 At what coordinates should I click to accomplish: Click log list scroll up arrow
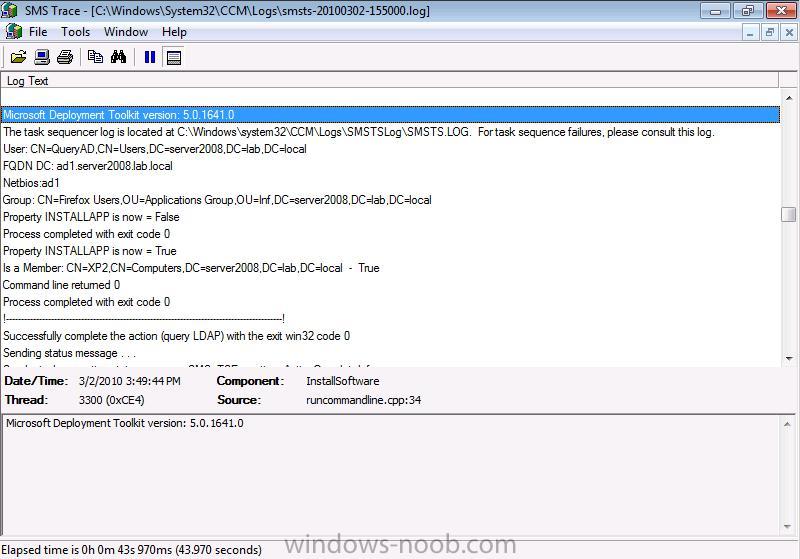click(x=789, y=97)
